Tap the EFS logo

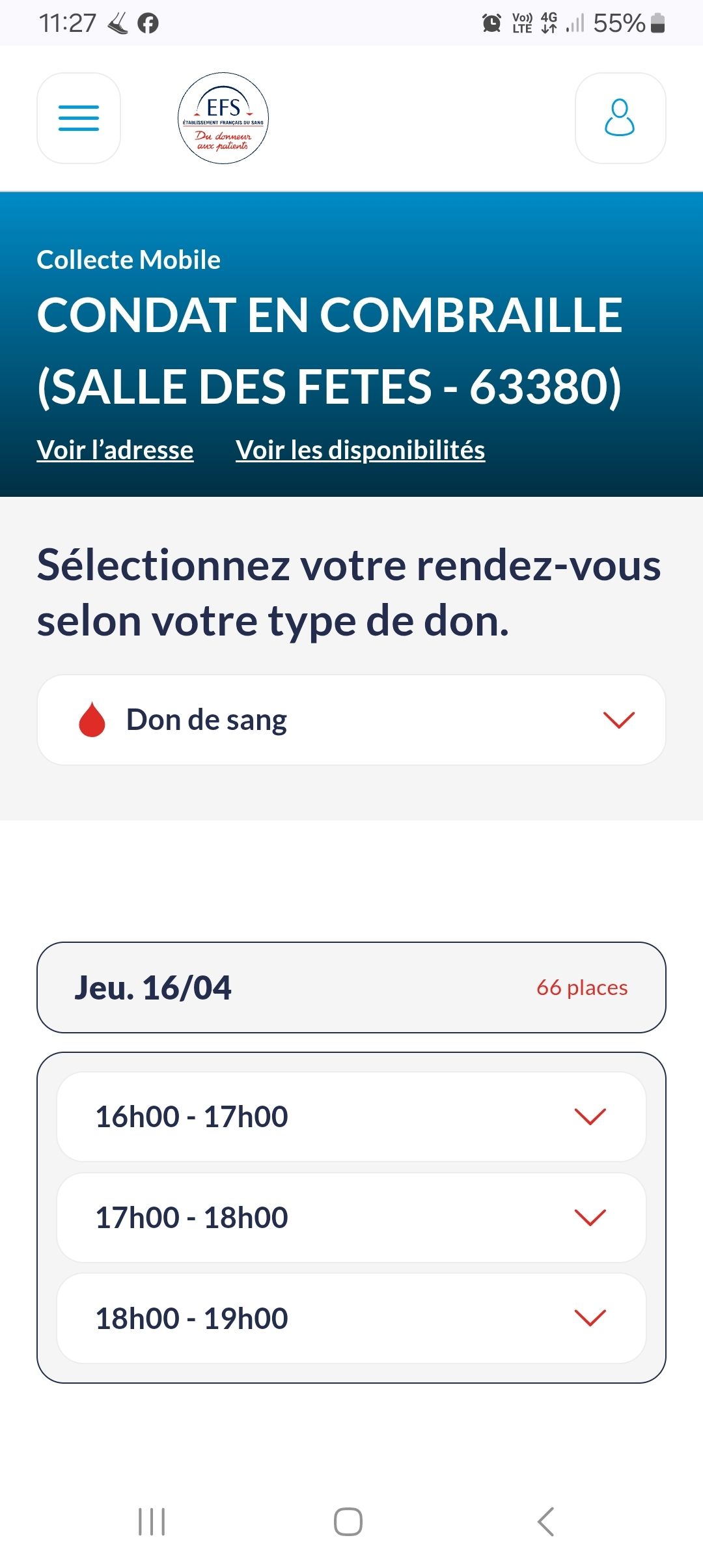pyautogui.click(x=223, y=118)
